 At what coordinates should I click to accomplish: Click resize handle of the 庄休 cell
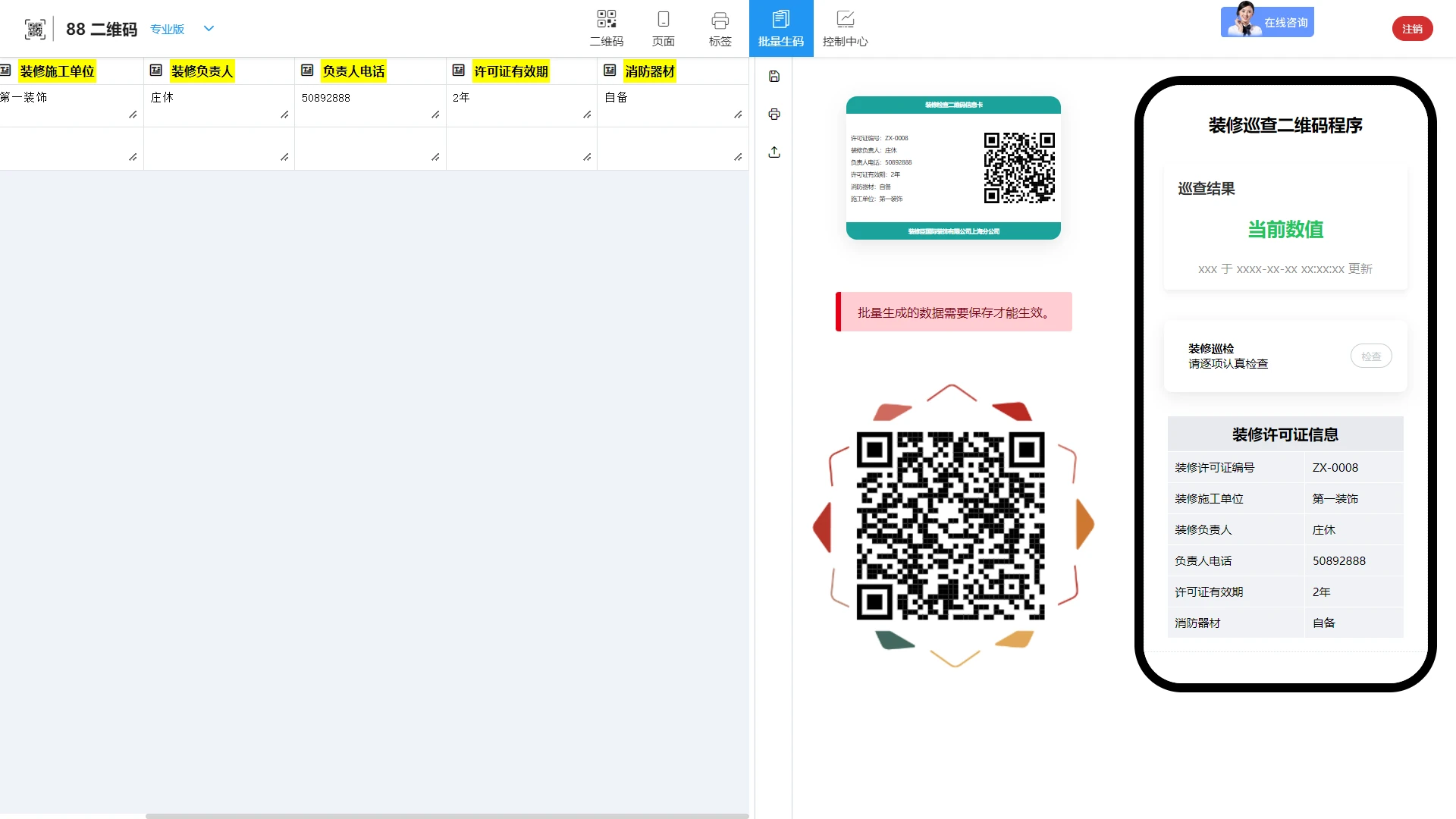tap(284, 115)
